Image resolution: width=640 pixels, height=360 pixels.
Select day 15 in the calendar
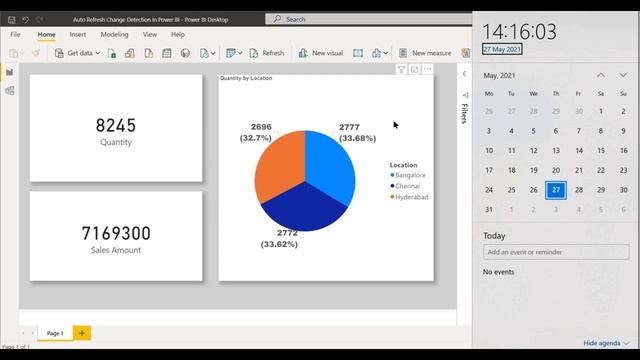(601, 151)
